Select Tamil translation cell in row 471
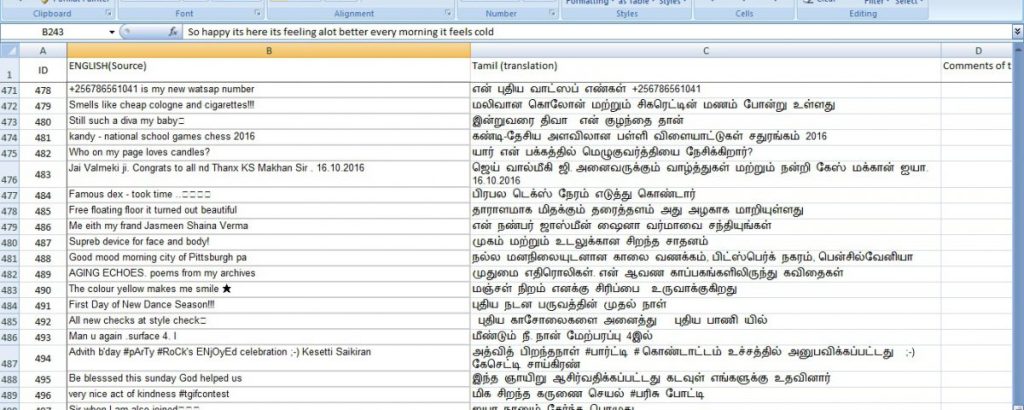Screen dimensions: 1024x410 (x=705, y=89)
